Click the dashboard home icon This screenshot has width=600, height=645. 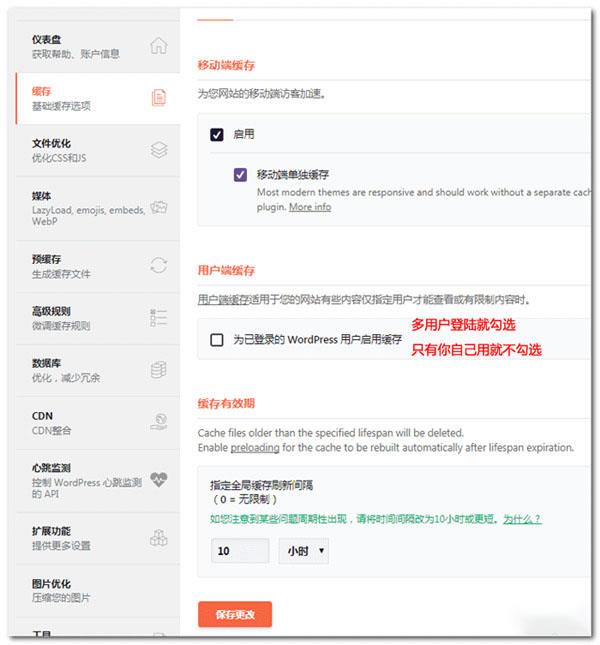(158, 46)
